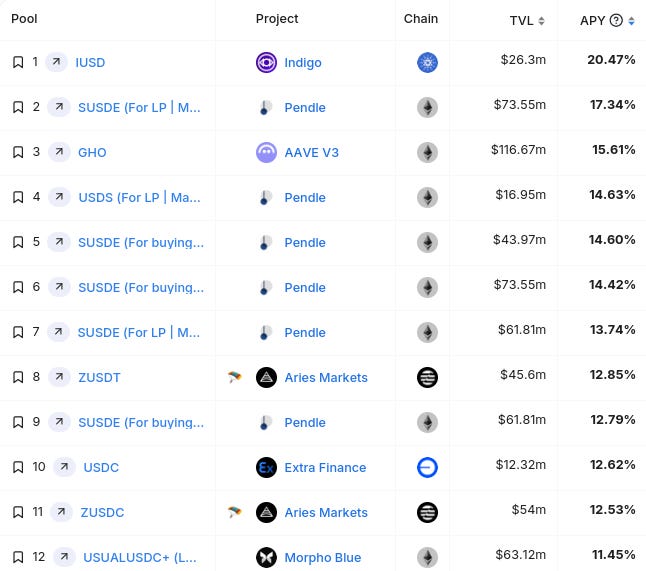Image resolution: width=646 pixels, height=571 pixels.
Task: Click Aries Markets logo in ZUSDC row
Action: 266,512
